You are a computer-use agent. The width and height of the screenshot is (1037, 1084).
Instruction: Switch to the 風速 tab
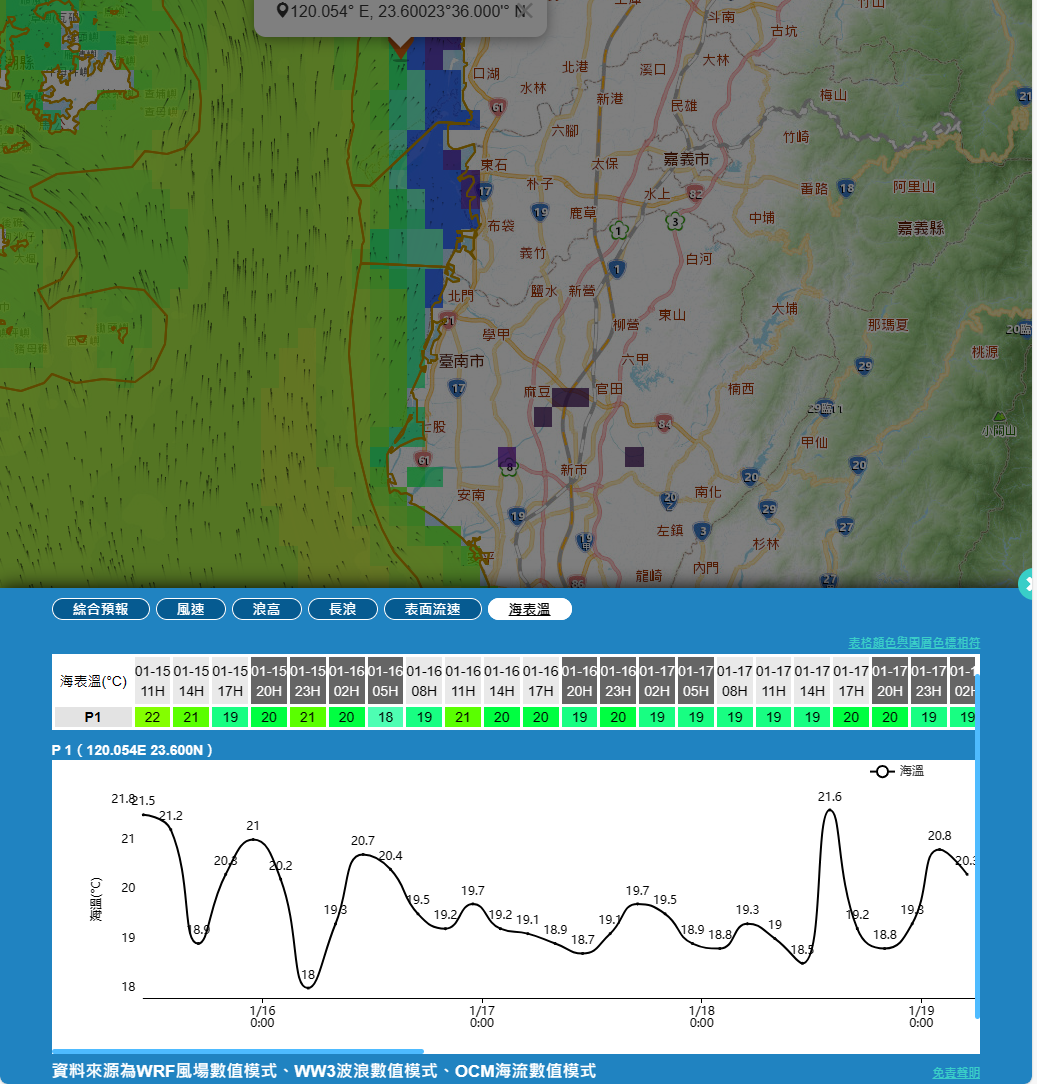tap(190, 609)
